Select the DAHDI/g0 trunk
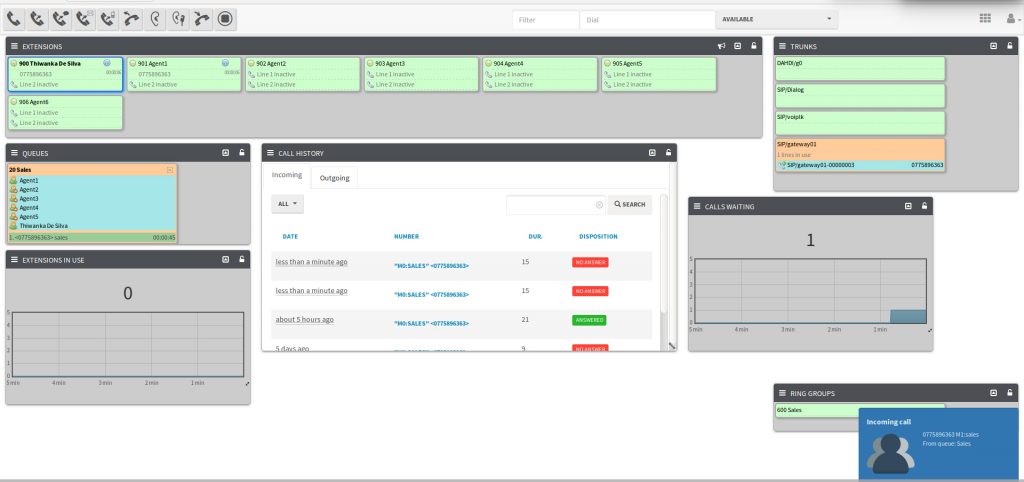This screenshot has height=482, width=1024. 860,69
